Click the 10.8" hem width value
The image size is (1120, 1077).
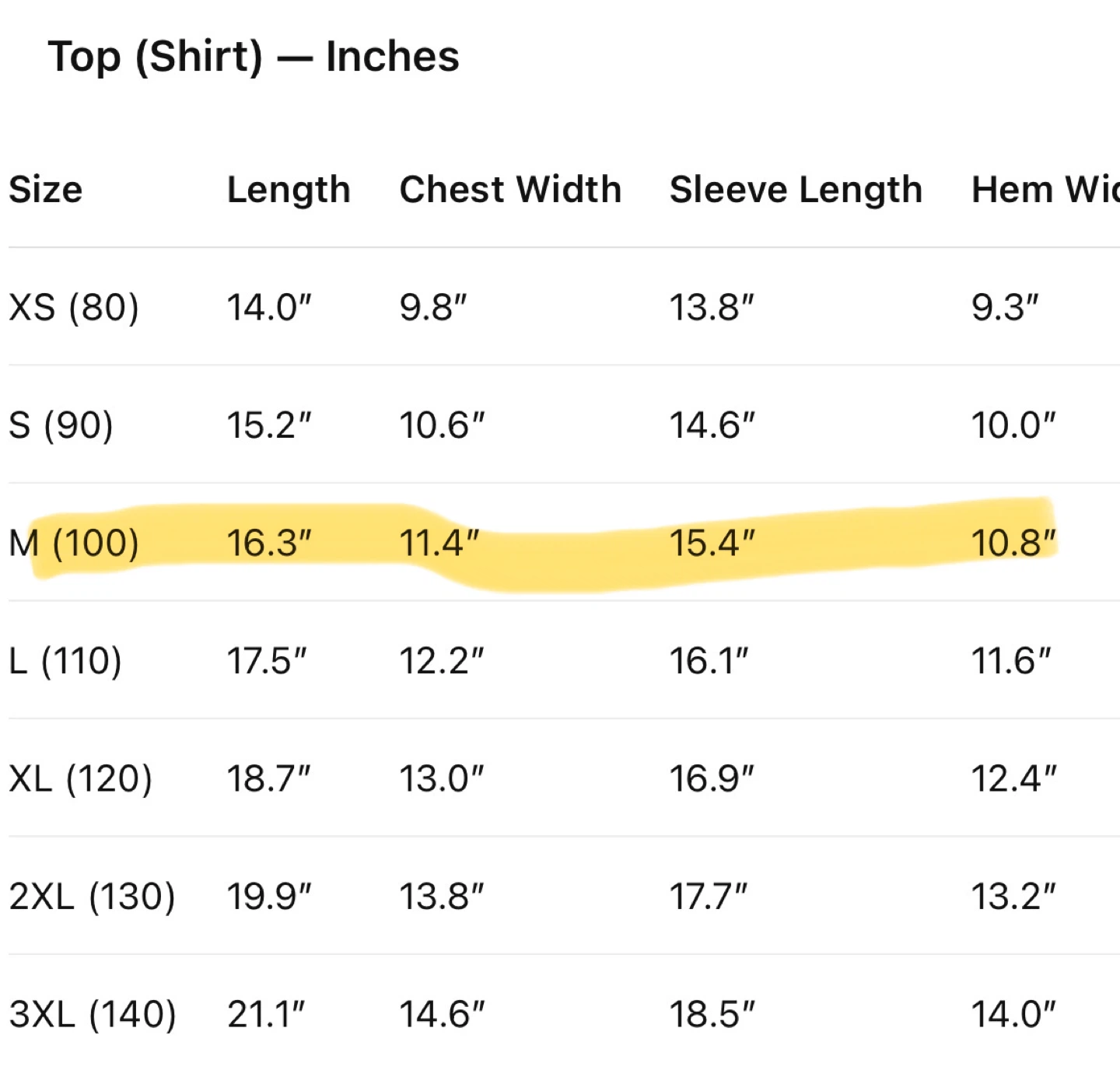(1014, 543)
